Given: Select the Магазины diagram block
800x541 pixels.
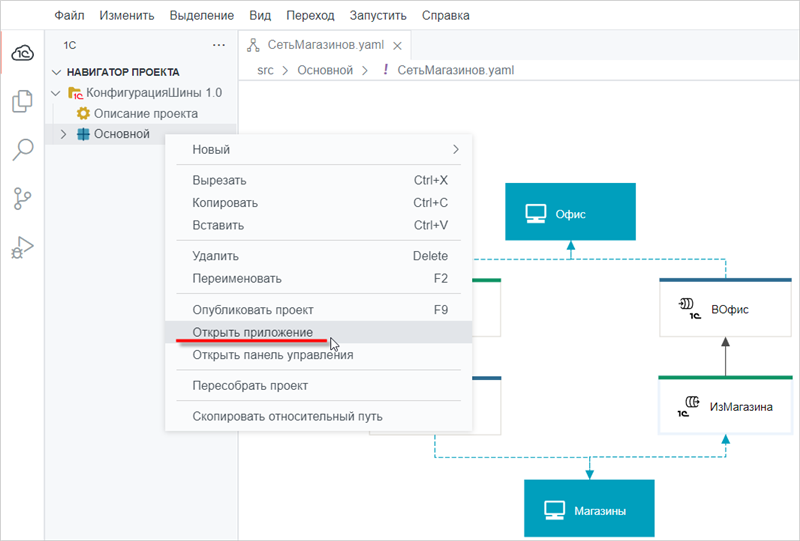Looking at the screenshot, I should tap(589, 508).
